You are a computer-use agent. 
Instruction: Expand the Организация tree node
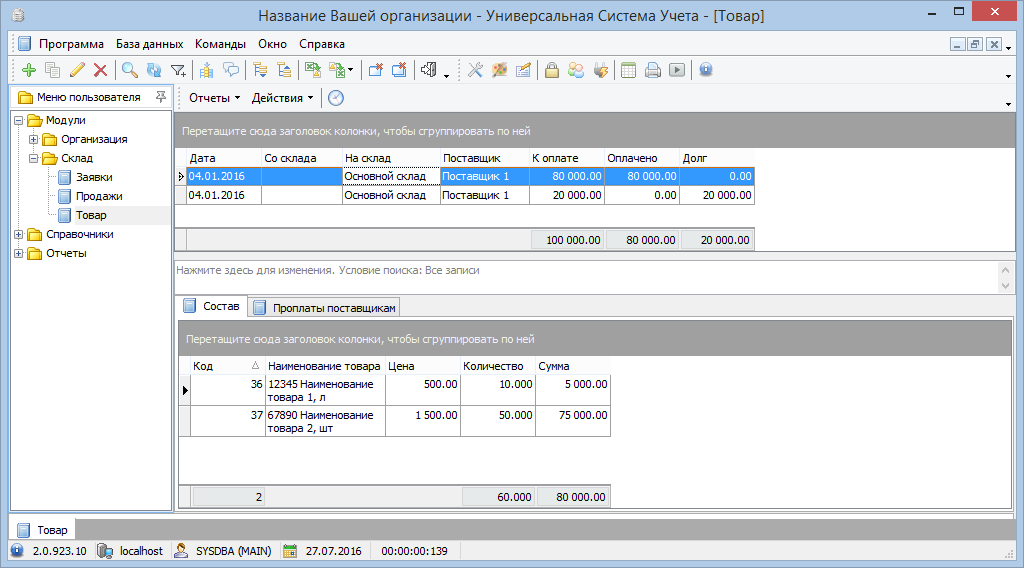pos(33,139)
